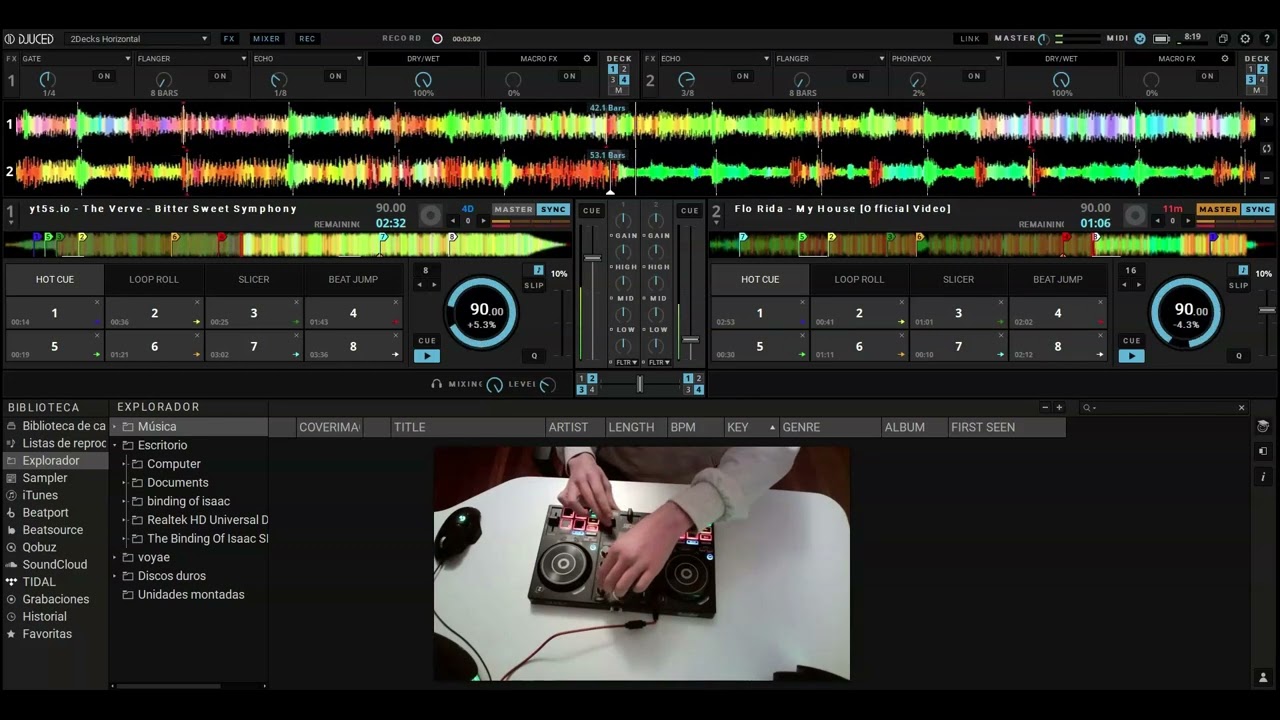Viewport: 1280px width, 720px height.
Task: Select the SLICER tab on deck 2
Action: pos(958,280)
